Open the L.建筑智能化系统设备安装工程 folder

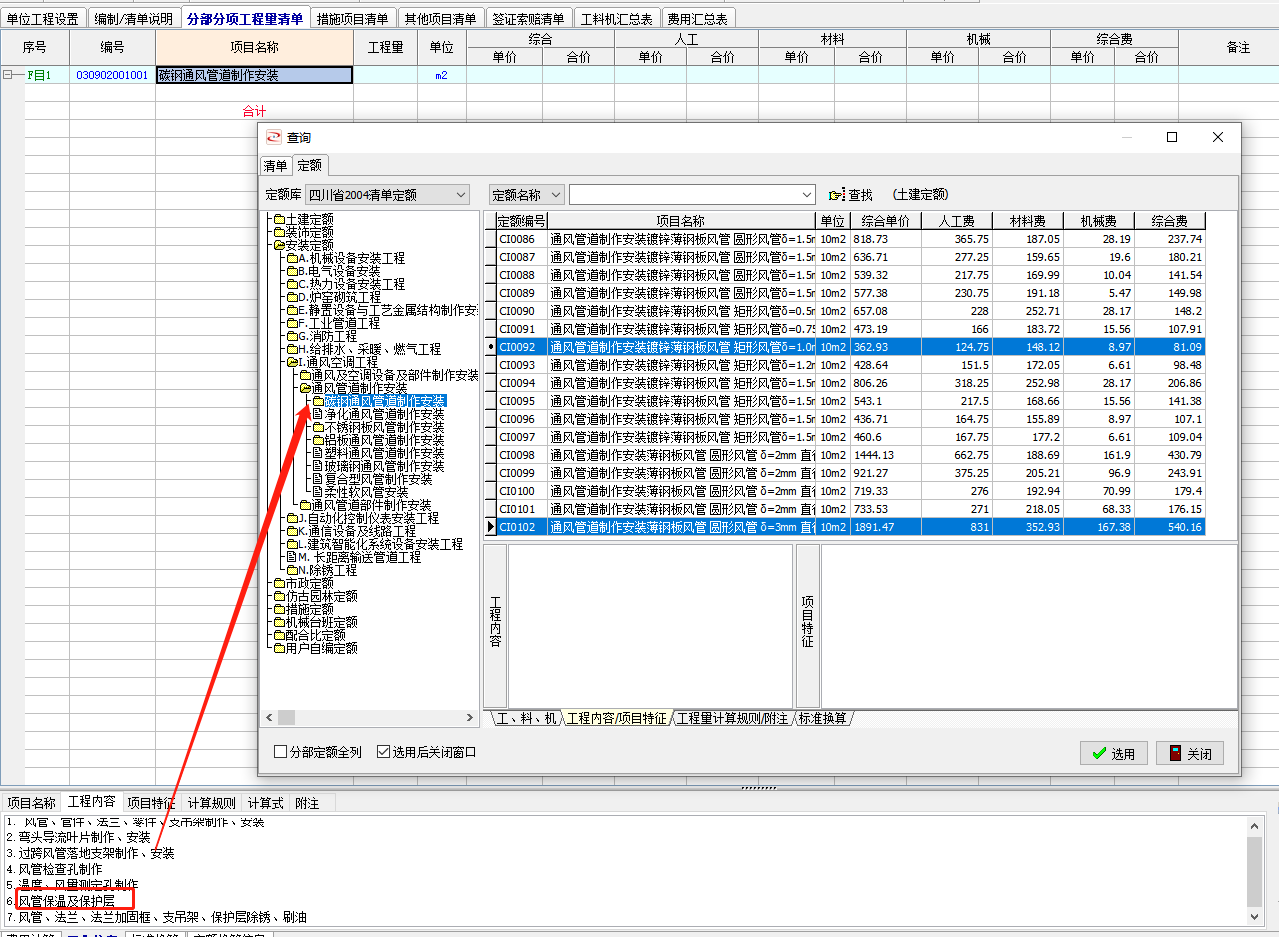pyautogui.click(x=380, y=544)
